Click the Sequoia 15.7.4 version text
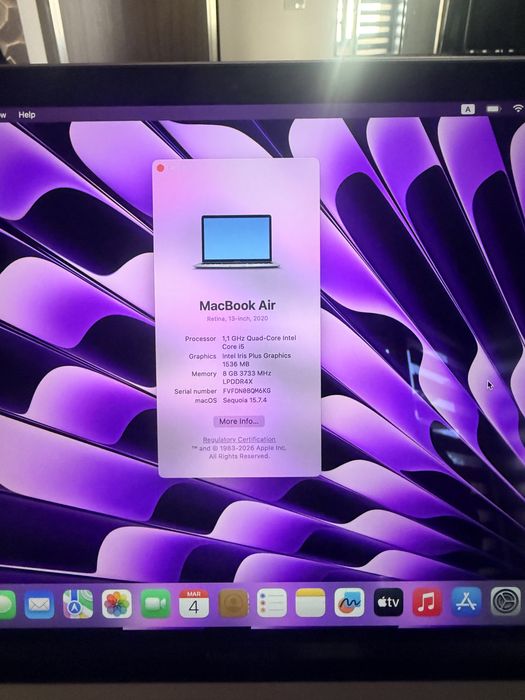525x700 pixels. pyautogui.click(x=245, y=400)
